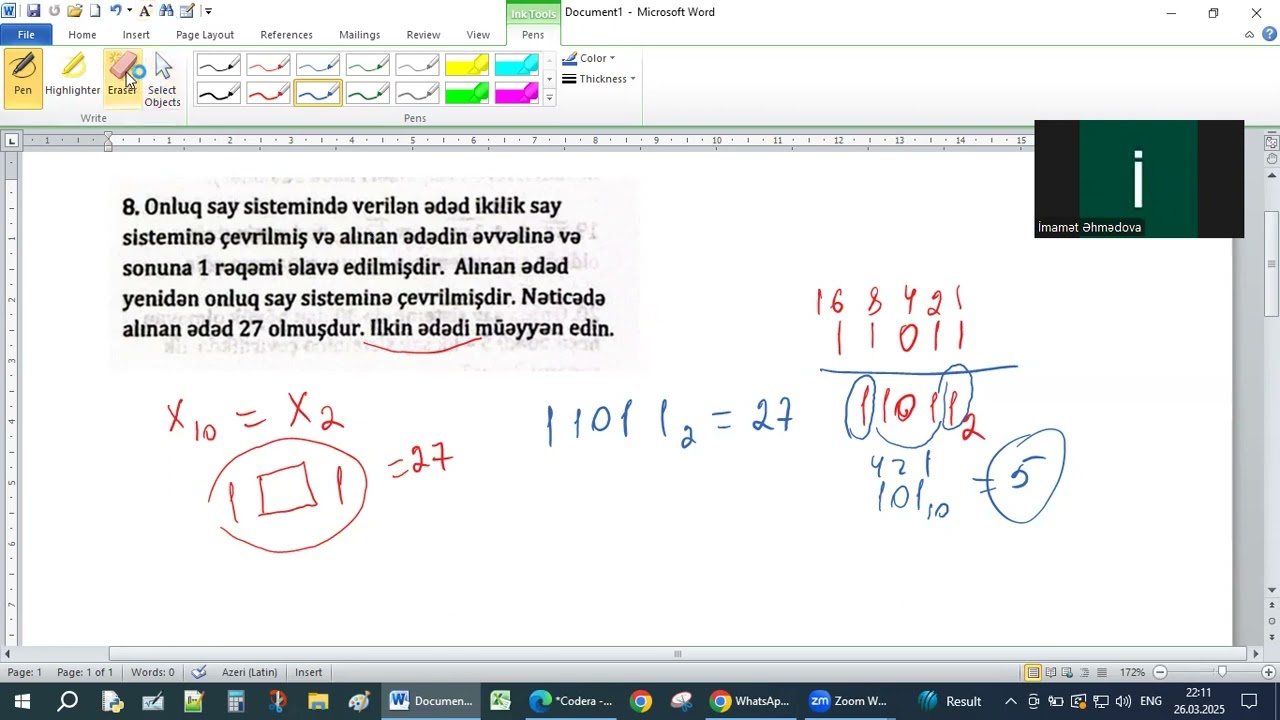Open proofing check icon in status bar
Screen dimensions: 1280x720
tap(199, 672)
